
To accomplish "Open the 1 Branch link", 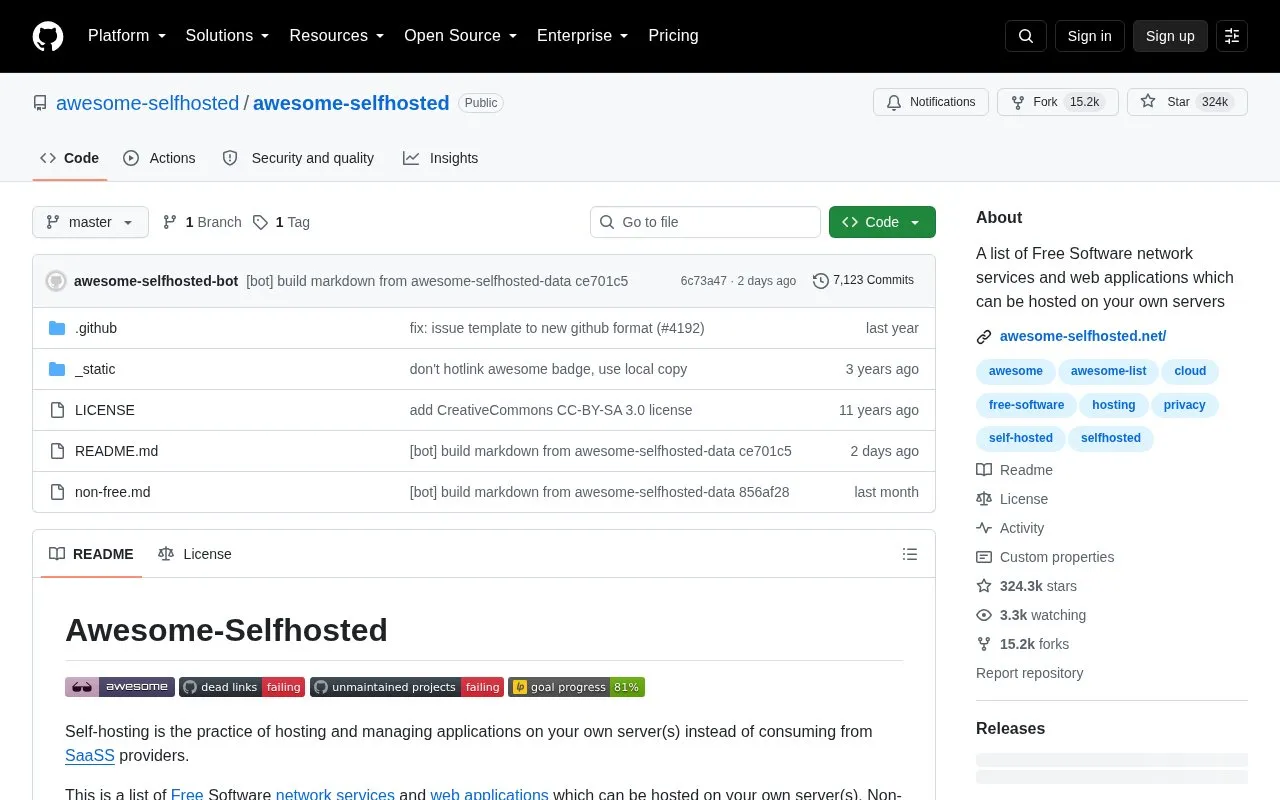I will click(x=202, y=222).
